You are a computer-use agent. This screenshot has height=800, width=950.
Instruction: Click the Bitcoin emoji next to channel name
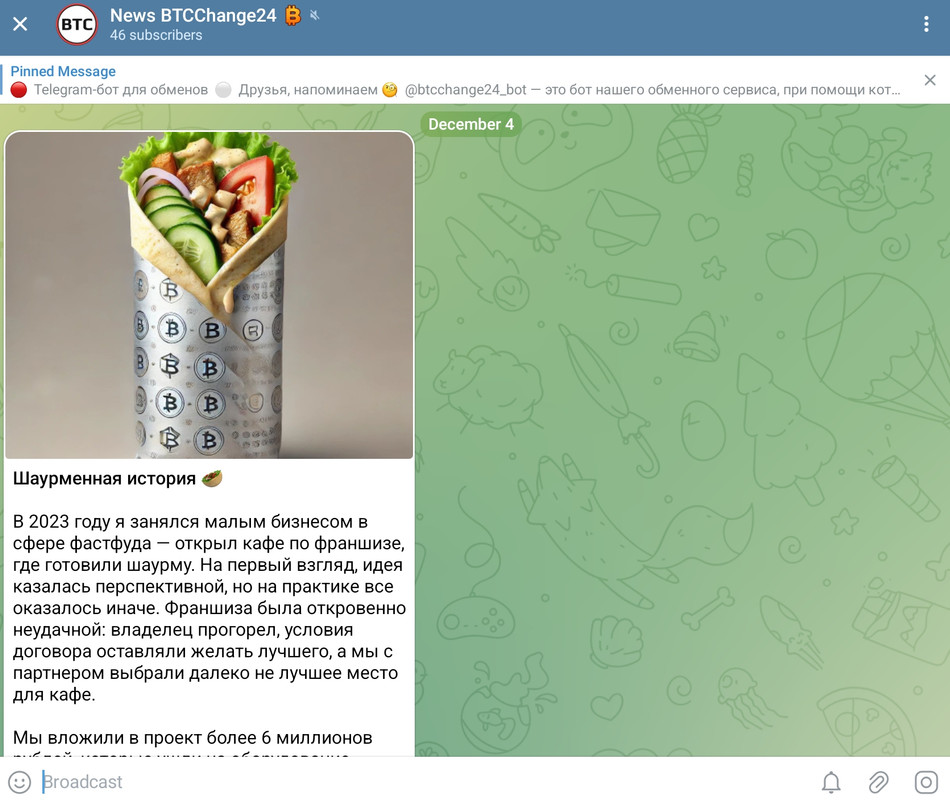point(293,15)
